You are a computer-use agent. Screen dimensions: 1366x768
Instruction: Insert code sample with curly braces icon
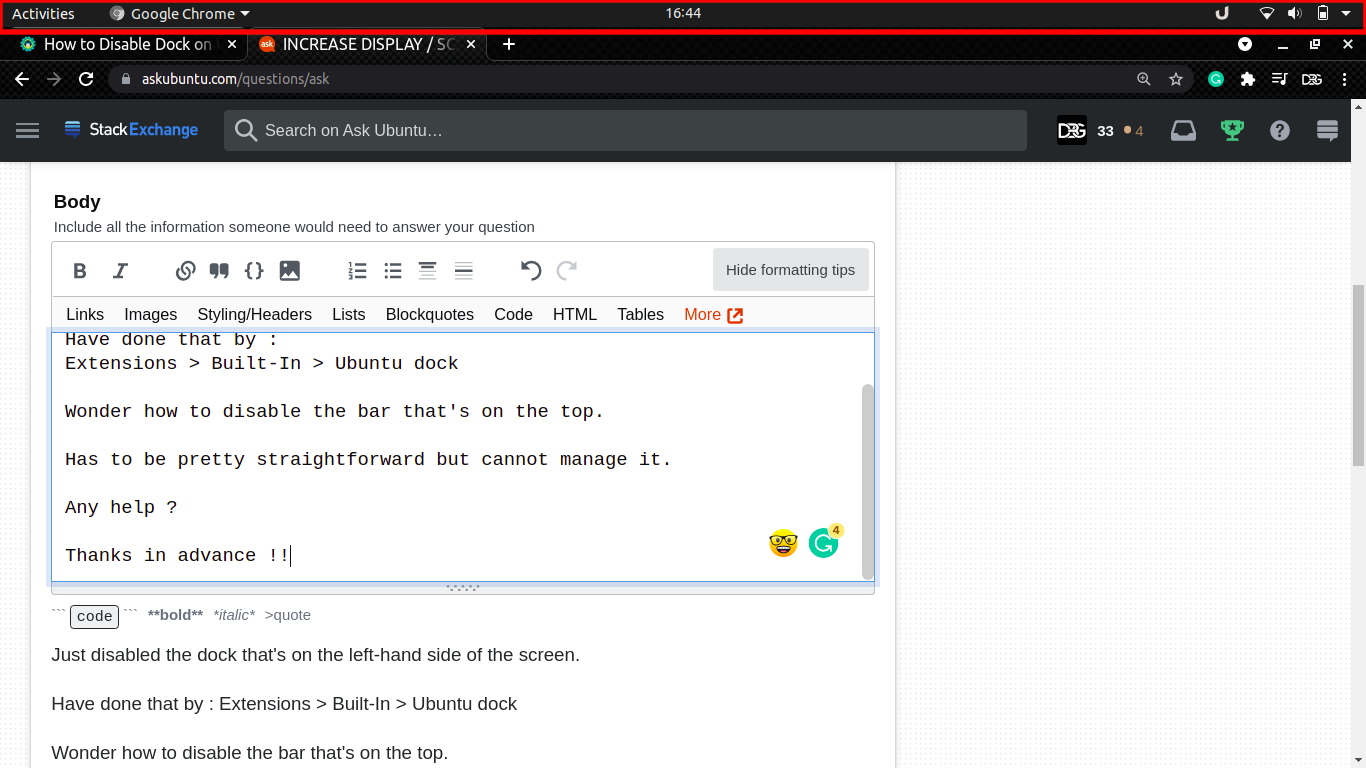254,270
